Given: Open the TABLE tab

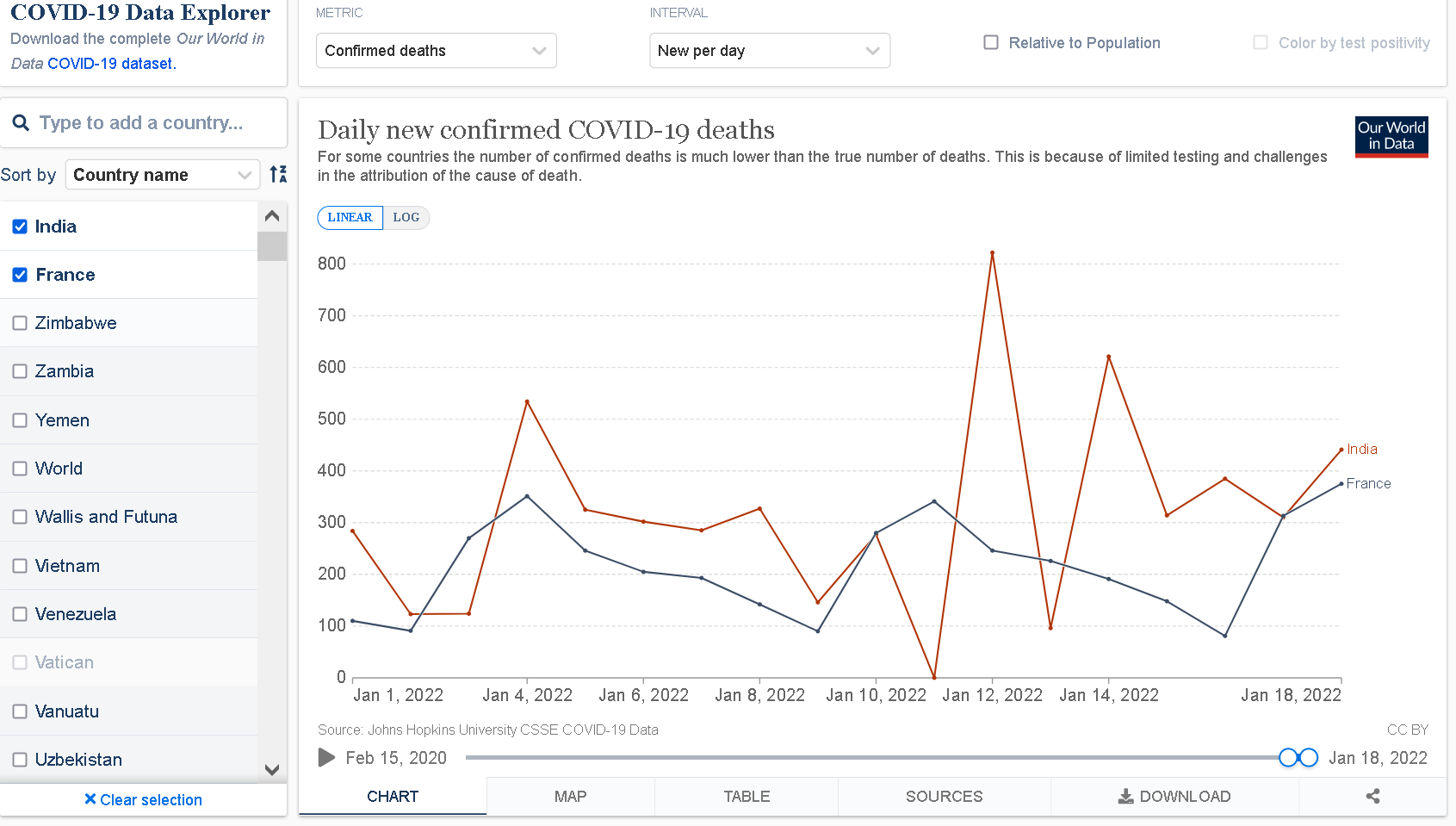Looking at the screenshot, I should pyautogui.click(x=747, y=797).
